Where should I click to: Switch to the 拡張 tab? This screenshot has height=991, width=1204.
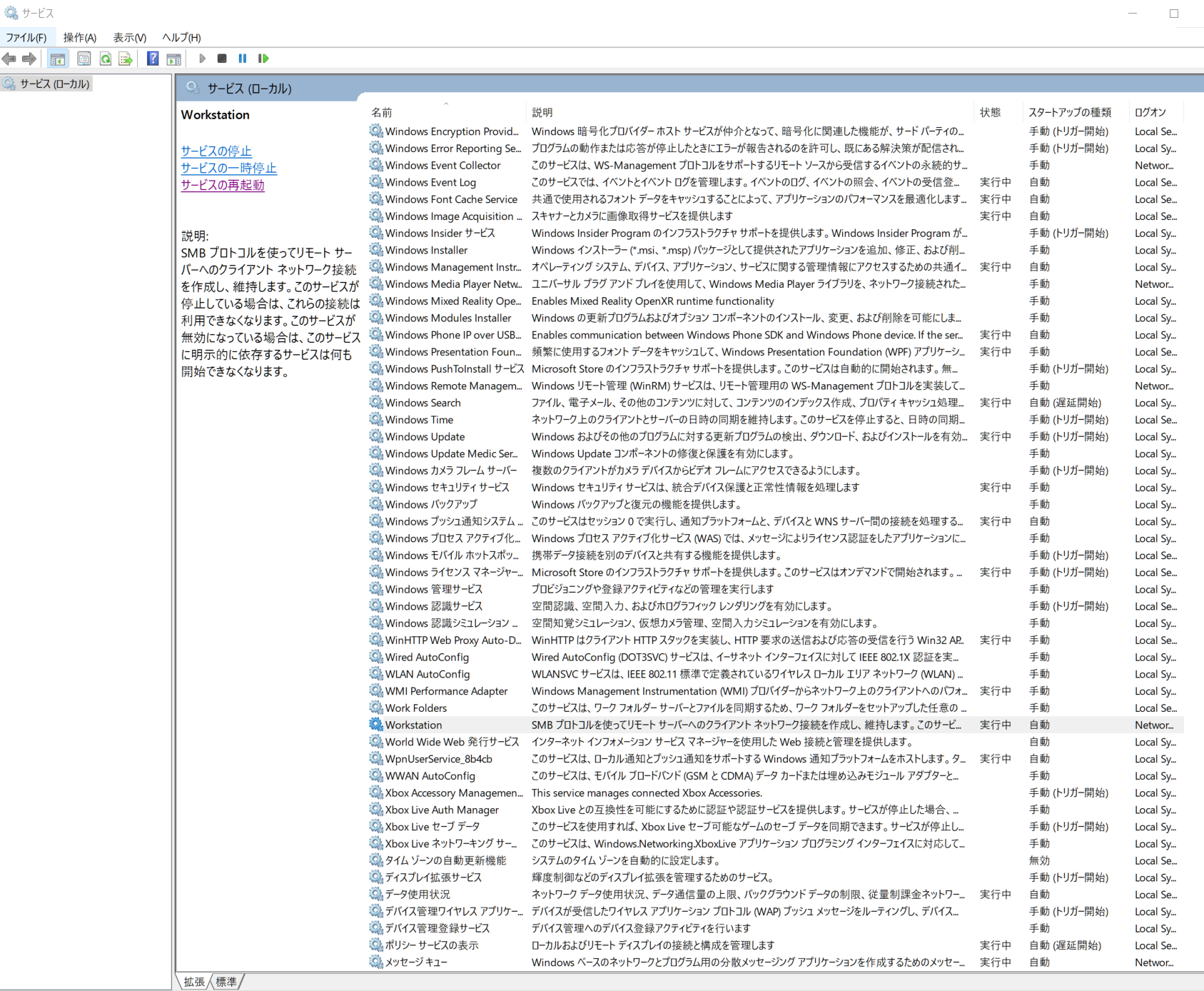click(x=194, y=982)
